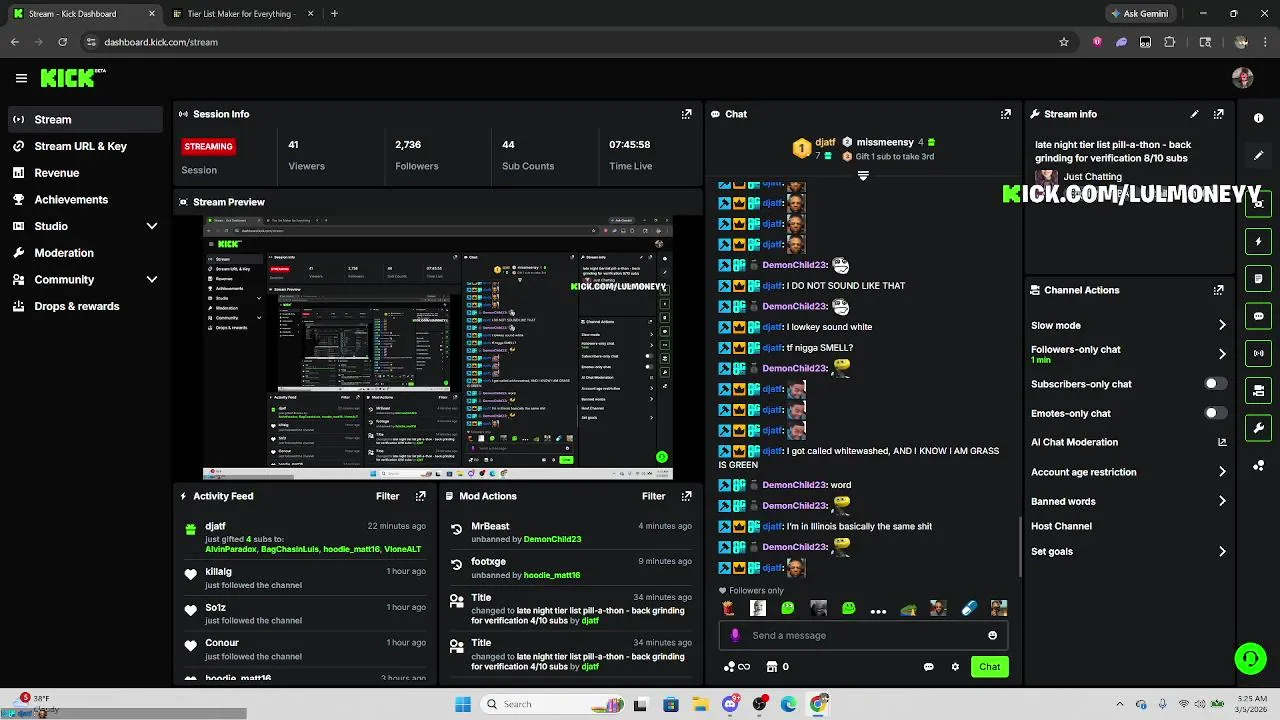Open the channel points infinity icon

point(736,667)
